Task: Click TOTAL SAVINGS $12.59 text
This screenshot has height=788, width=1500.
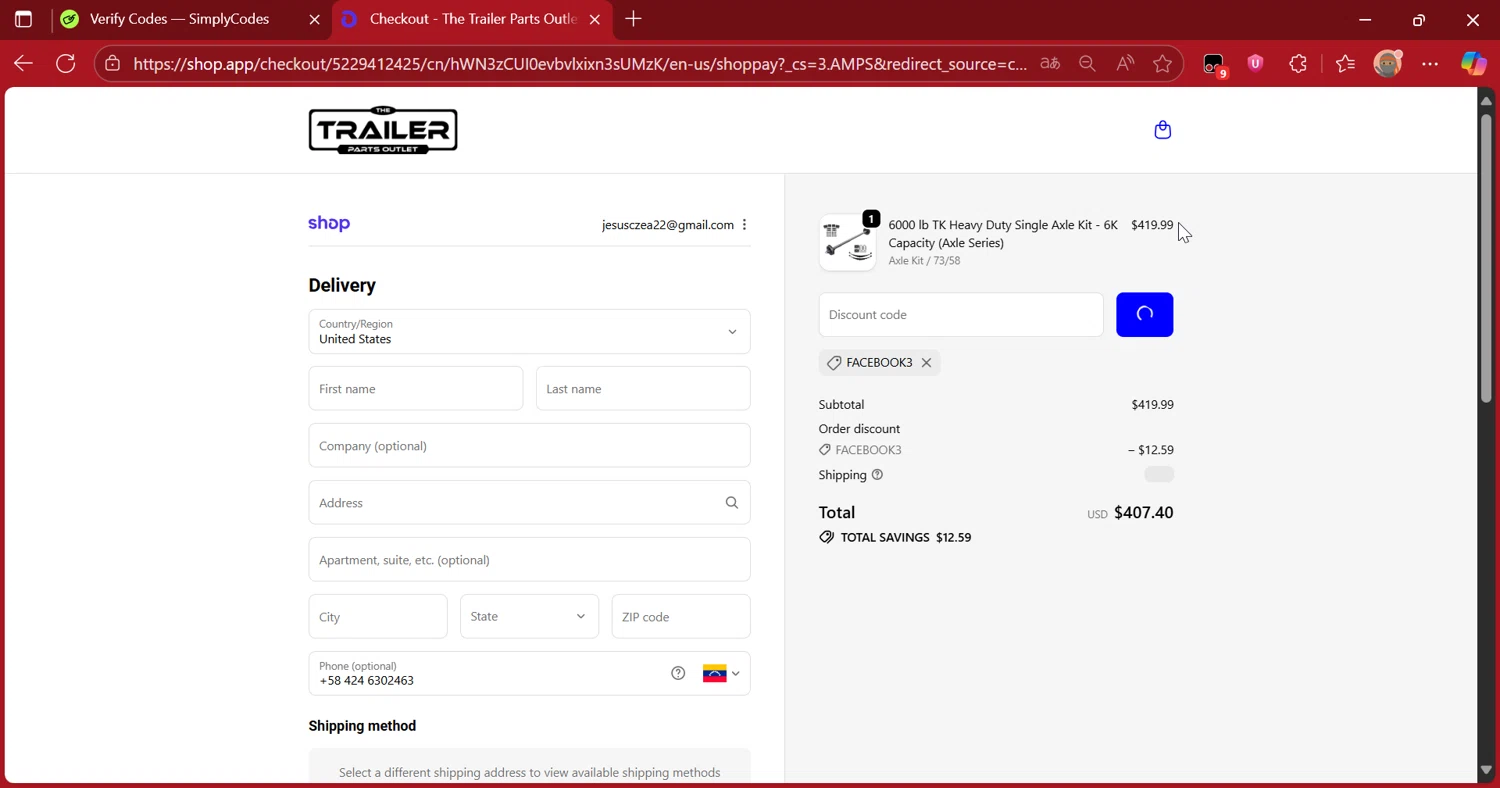Action: (x=906, y=538)
